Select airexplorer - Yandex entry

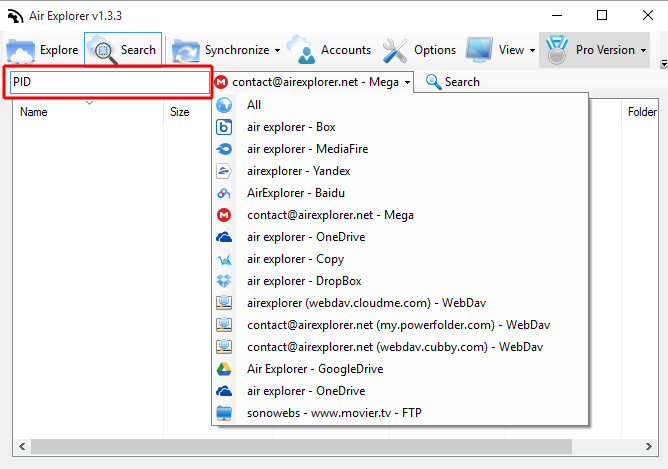click(400, 171)
